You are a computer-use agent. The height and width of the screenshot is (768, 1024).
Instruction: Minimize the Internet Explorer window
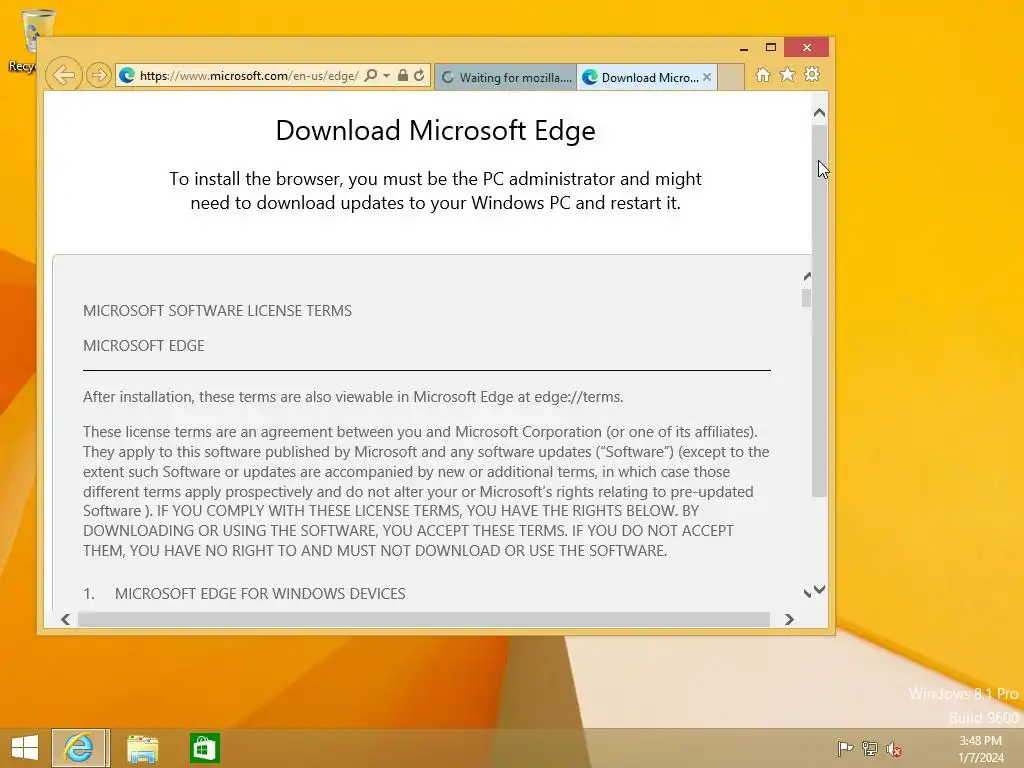click(744, 48)
